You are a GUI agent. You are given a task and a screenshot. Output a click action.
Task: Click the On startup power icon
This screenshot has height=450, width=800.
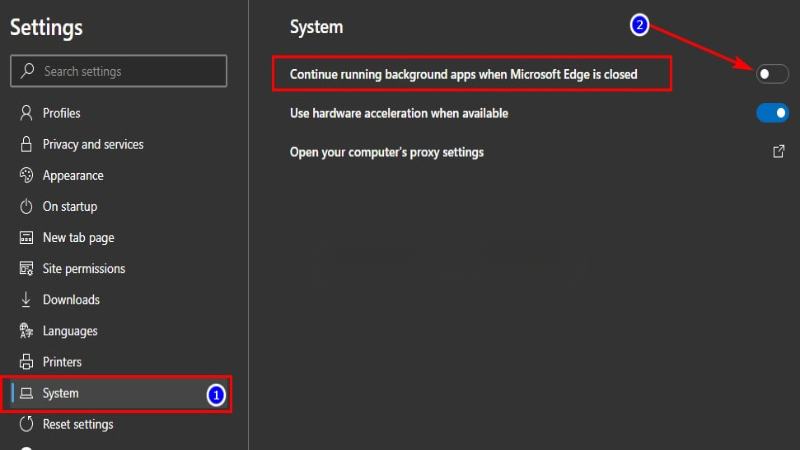point(26,206)
